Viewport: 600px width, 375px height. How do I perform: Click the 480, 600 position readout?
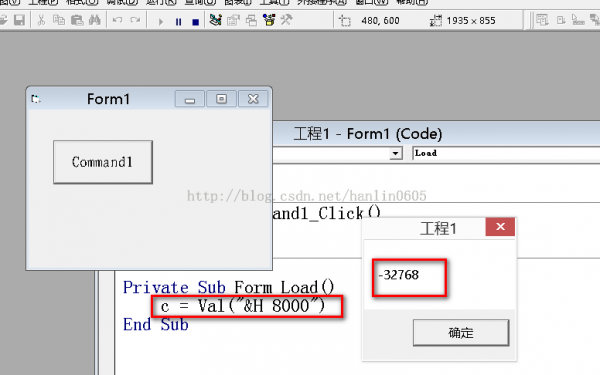pos(380,21)
